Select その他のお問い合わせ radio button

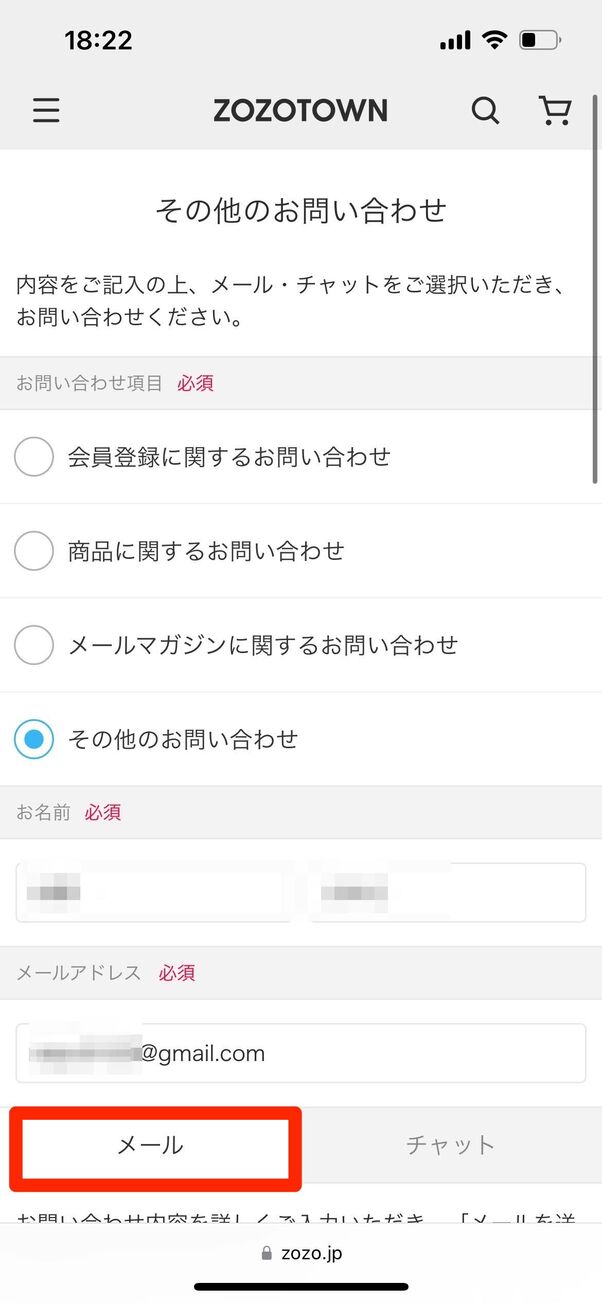pos(34,740)
